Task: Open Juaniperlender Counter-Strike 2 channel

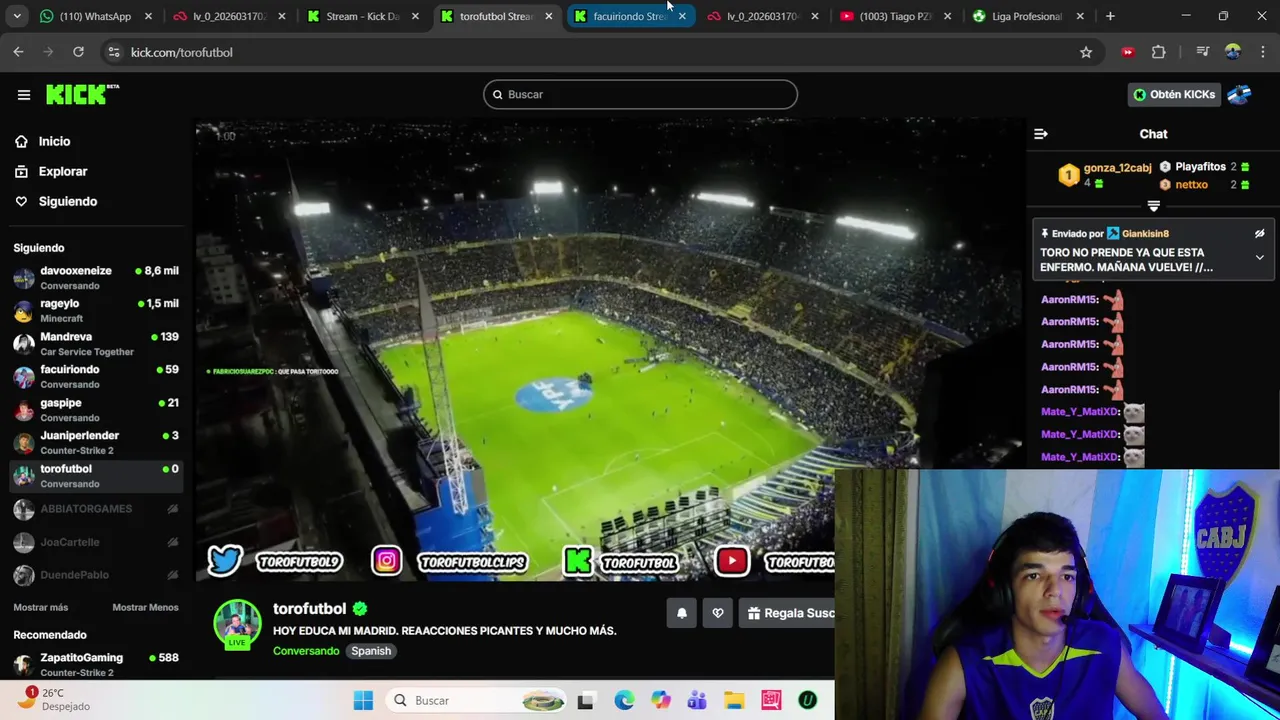Action: pyautogui.click(x=96, y=443)
